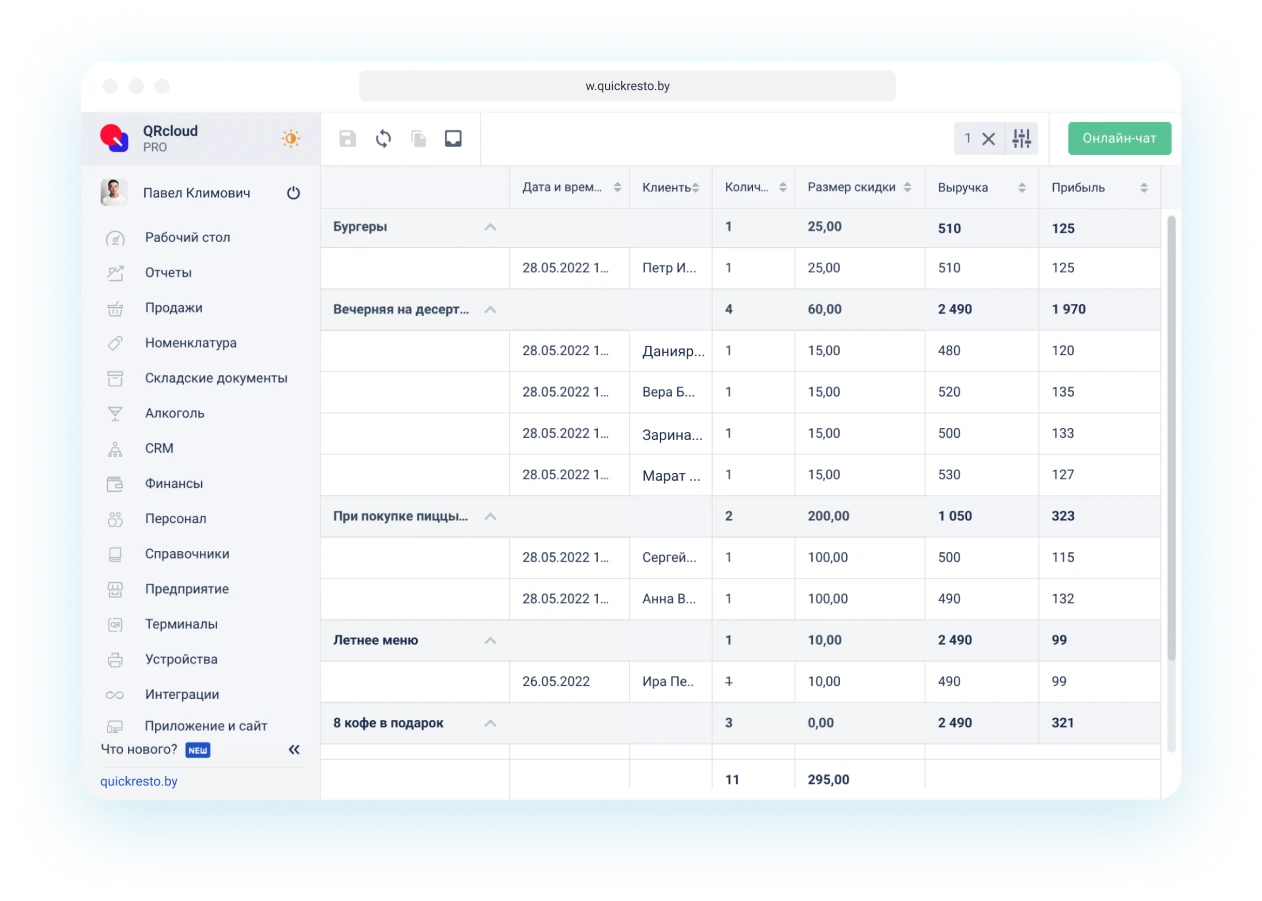1262x901 pixels.
Task: Click the inbox tray icon in toolbar
Action: [453, 139]
